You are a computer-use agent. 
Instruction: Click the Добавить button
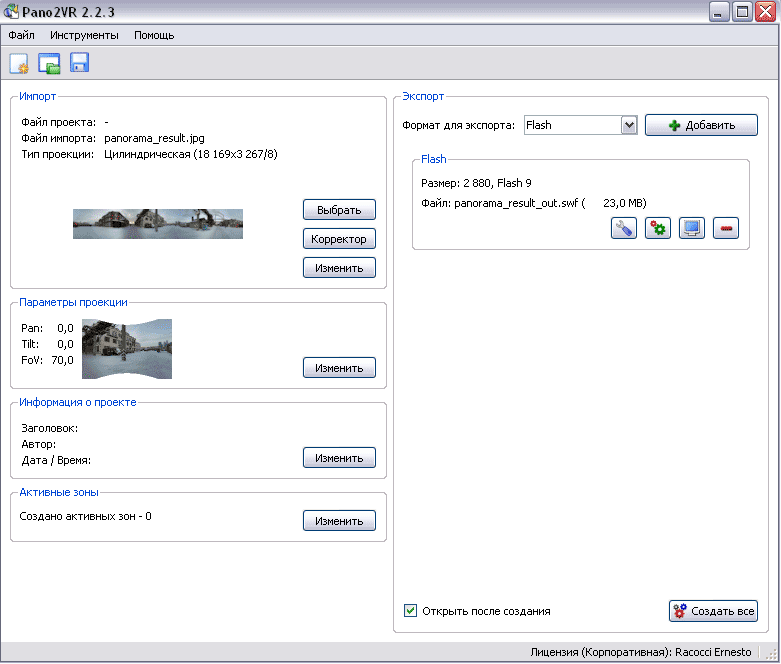[701, 125]
